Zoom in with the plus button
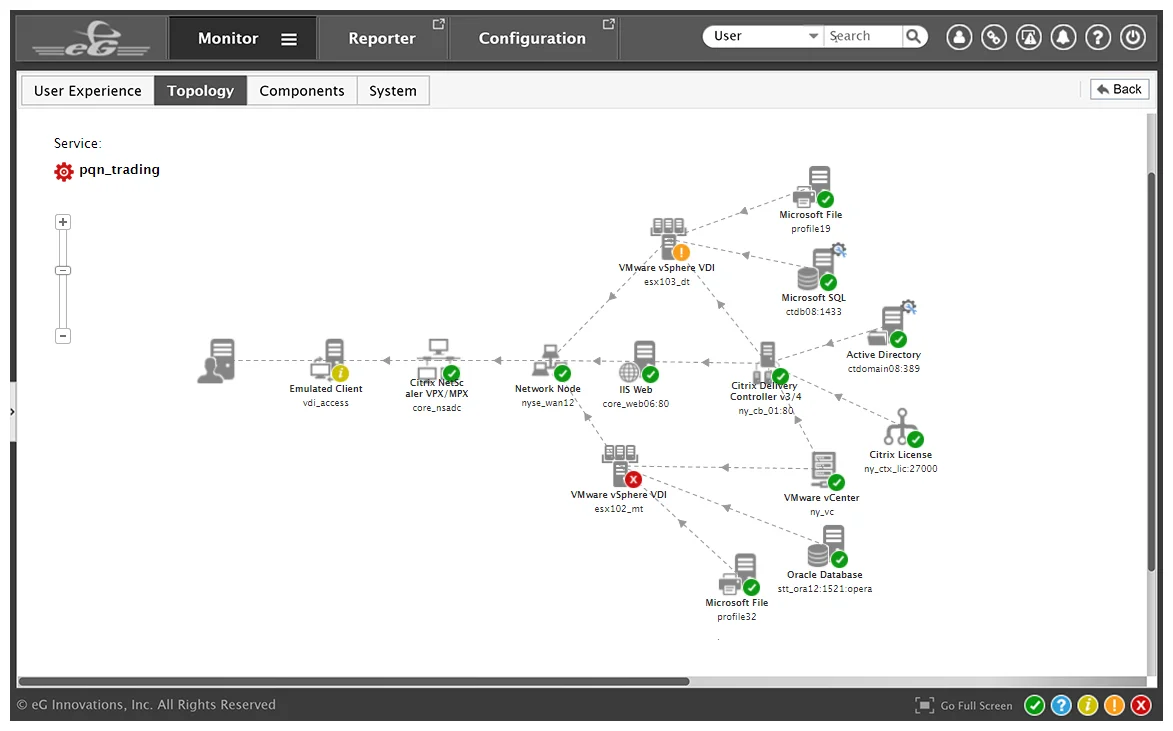 tap(63, 222)
